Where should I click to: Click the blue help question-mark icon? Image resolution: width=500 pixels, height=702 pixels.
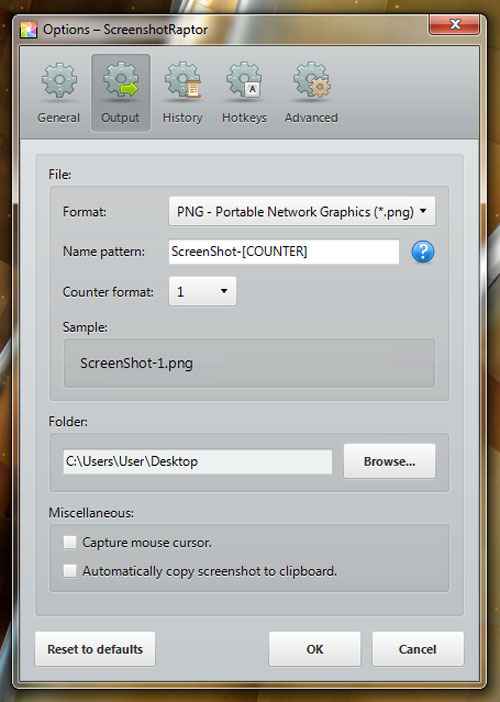pos(423,252)
